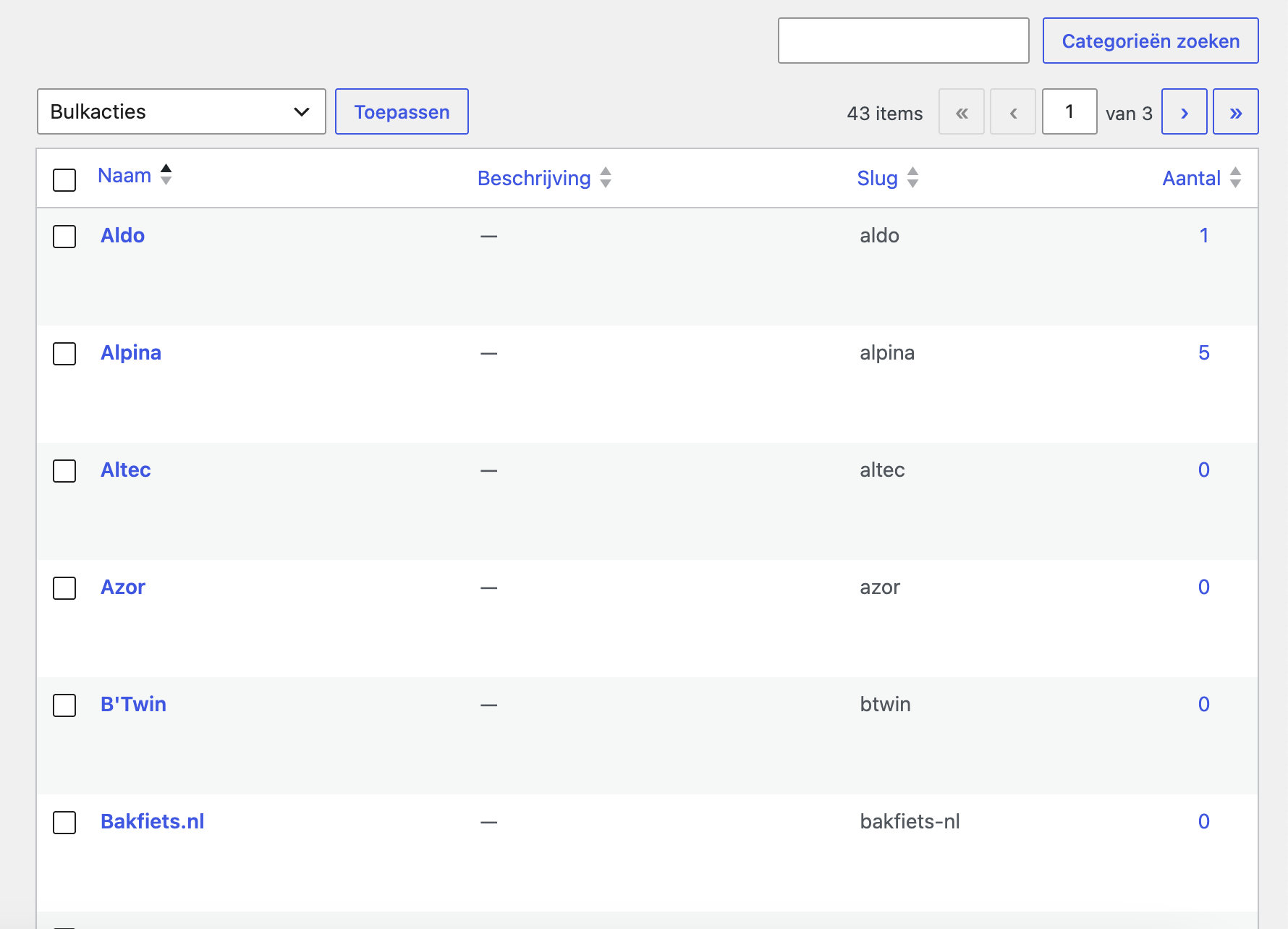Sort the table by Naam

124,176
